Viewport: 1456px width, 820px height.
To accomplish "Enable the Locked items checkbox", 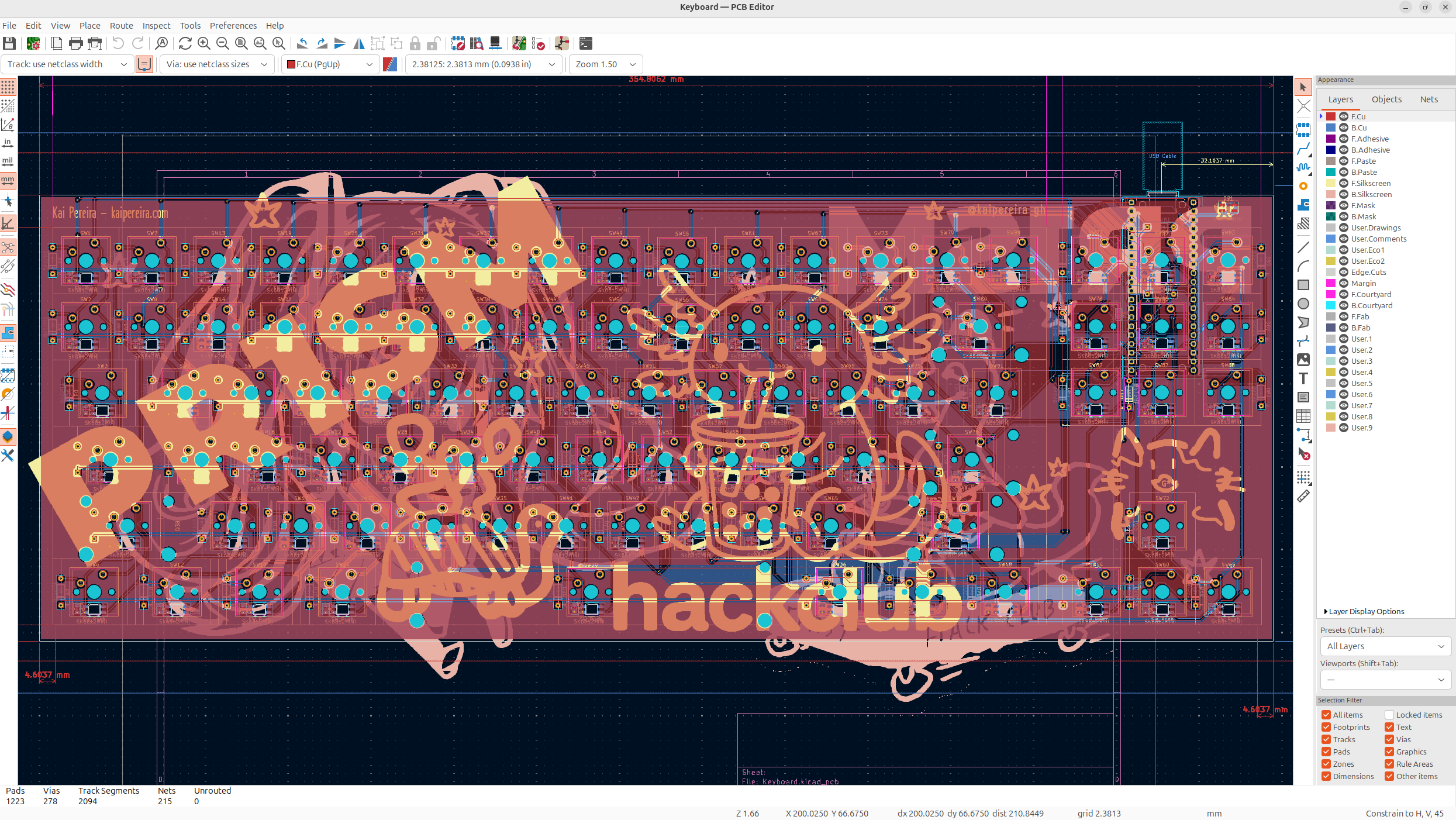I will 1389,715.
